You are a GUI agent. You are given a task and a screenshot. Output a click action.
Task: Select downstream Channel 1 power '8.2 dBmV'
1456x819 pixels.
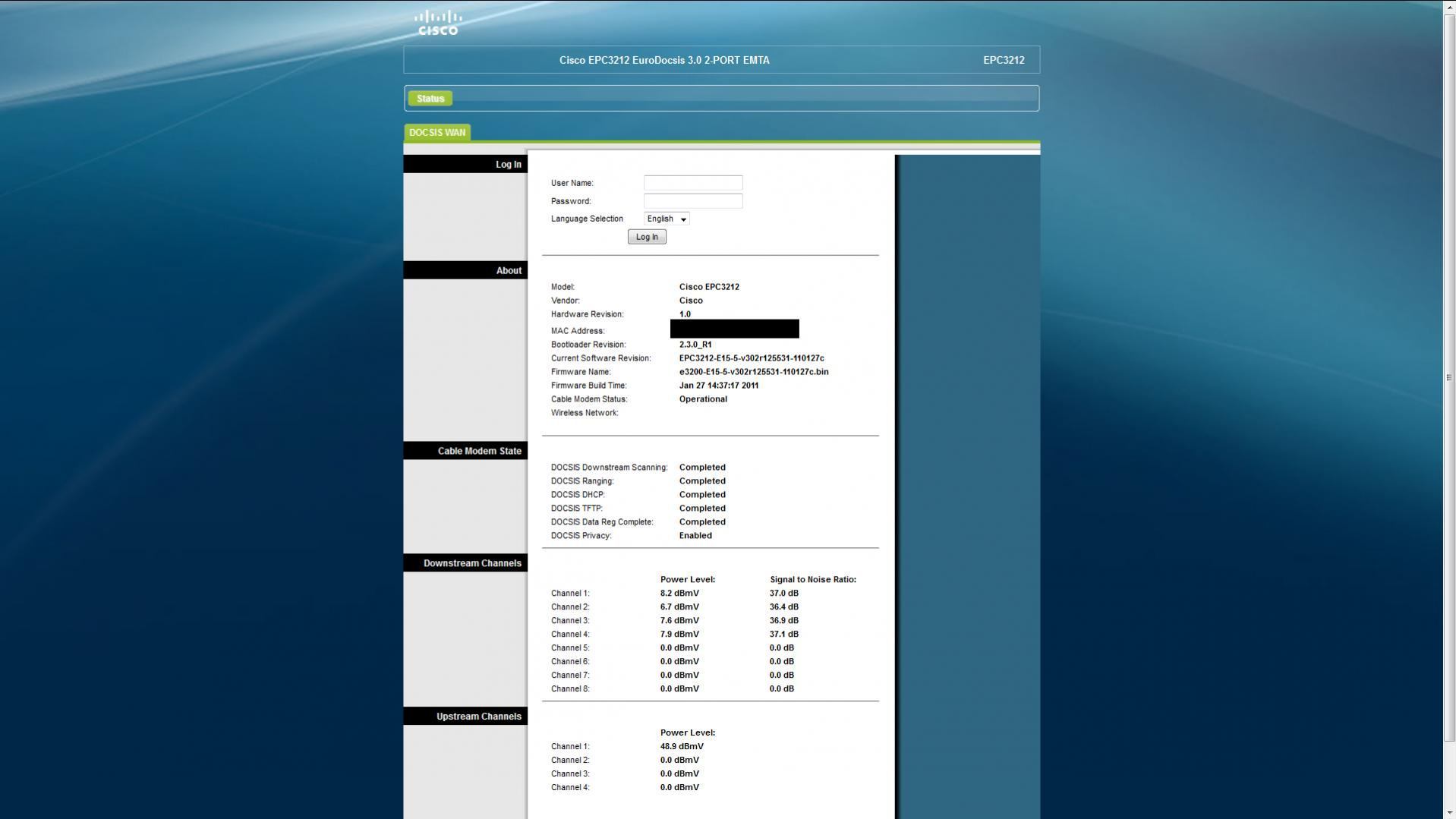pos(679,594)
